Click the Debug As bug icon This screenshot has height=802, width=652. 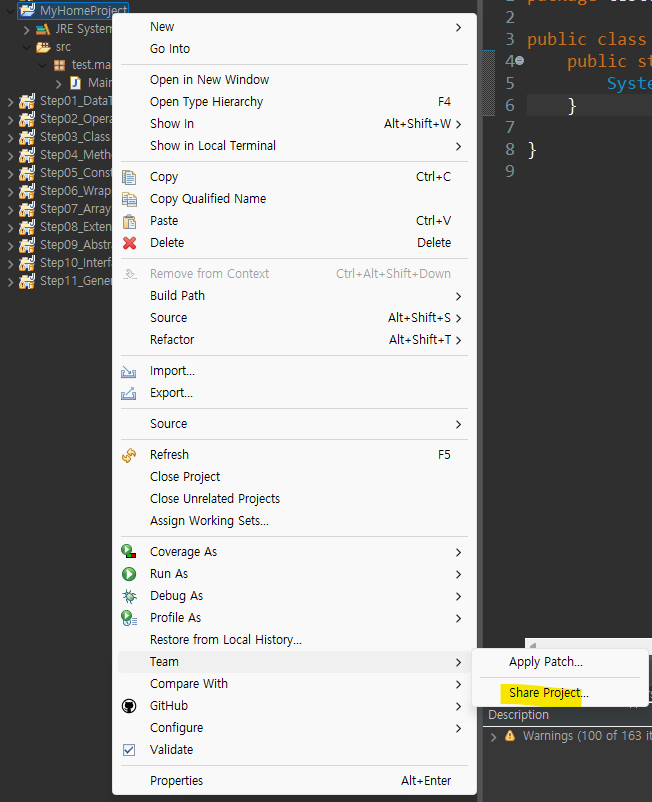[129, 596]
